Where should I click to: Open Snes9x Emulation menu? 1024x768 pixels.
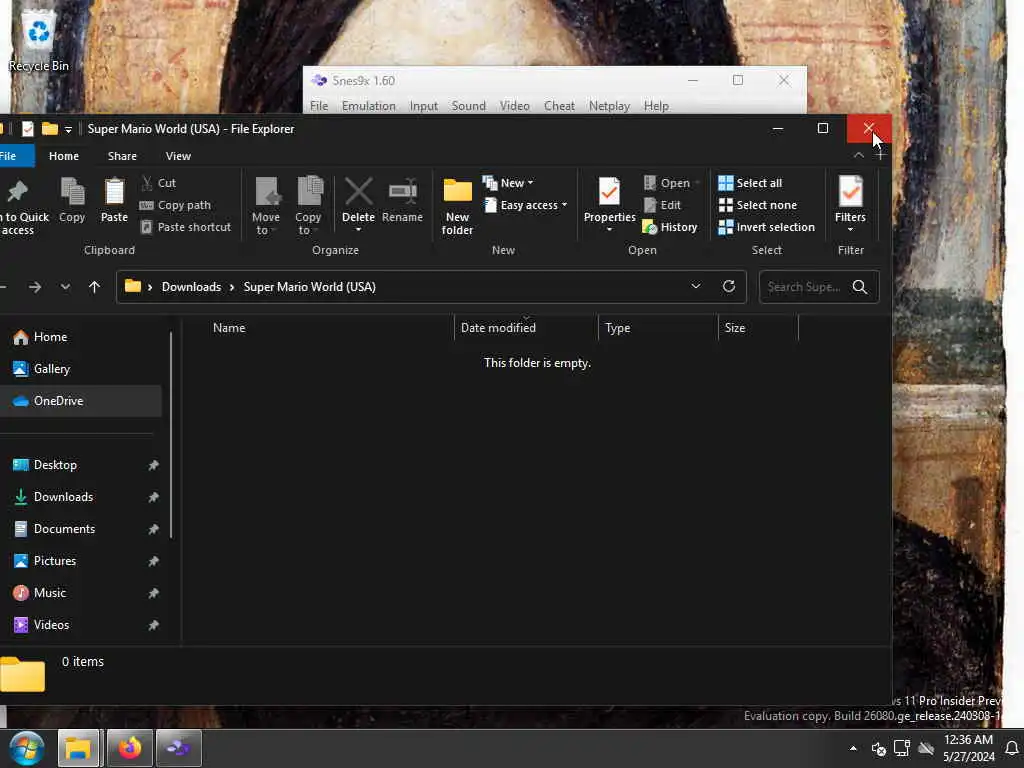[368, 106]
